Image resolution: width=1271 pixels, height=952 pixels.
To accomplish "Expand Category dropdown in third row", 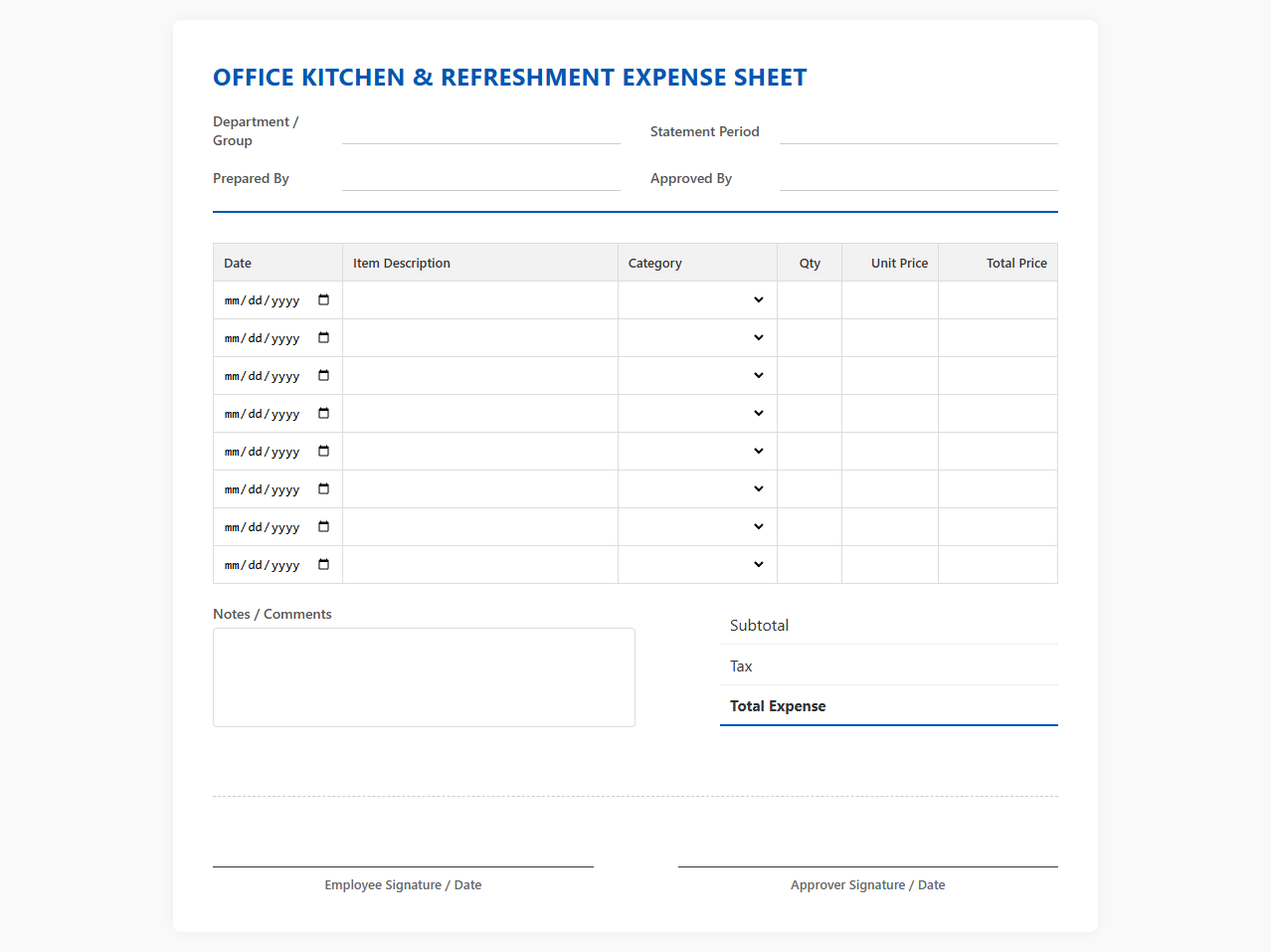I will (697, 376).
